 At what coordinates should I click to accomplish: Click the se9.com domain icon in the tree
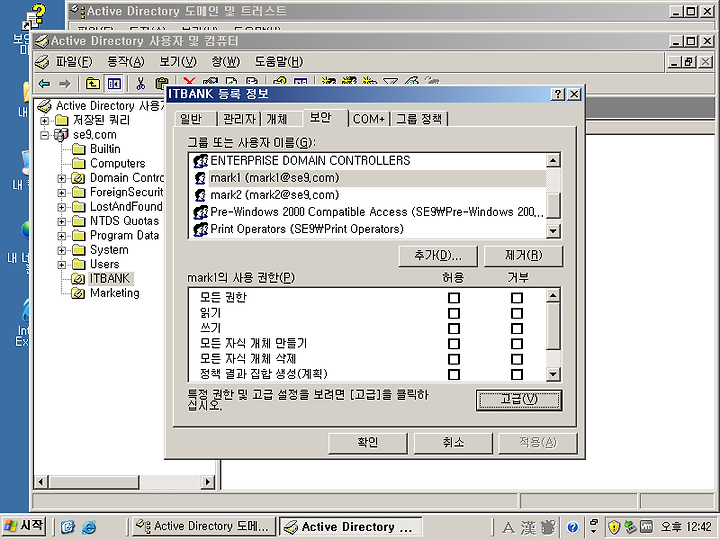(61, 135)
